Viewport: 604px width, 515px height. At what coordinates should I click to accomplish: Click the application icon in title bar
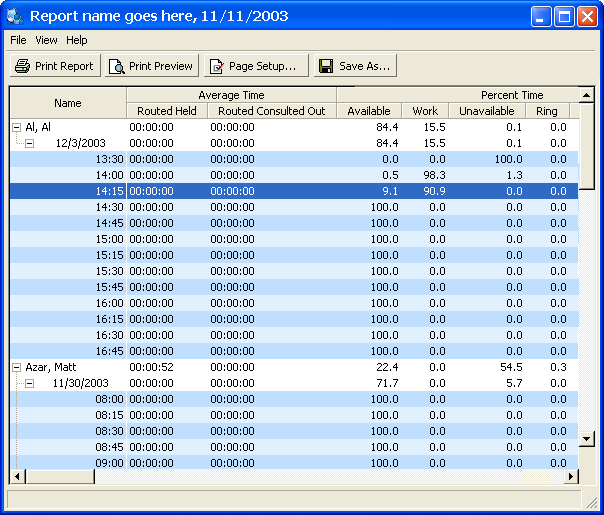tap(15, 16)
